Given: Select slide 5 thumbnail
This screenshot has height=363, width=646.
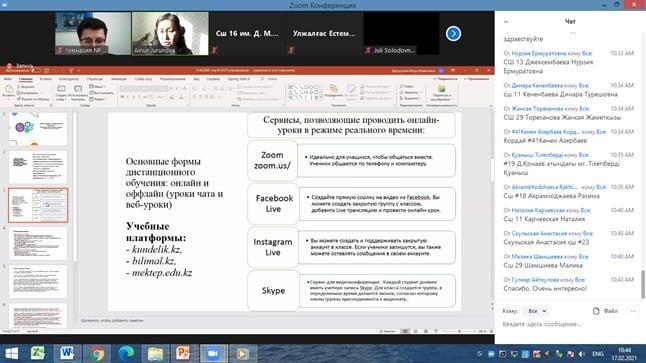Looking at the screenshot, I should pos(38,282).
